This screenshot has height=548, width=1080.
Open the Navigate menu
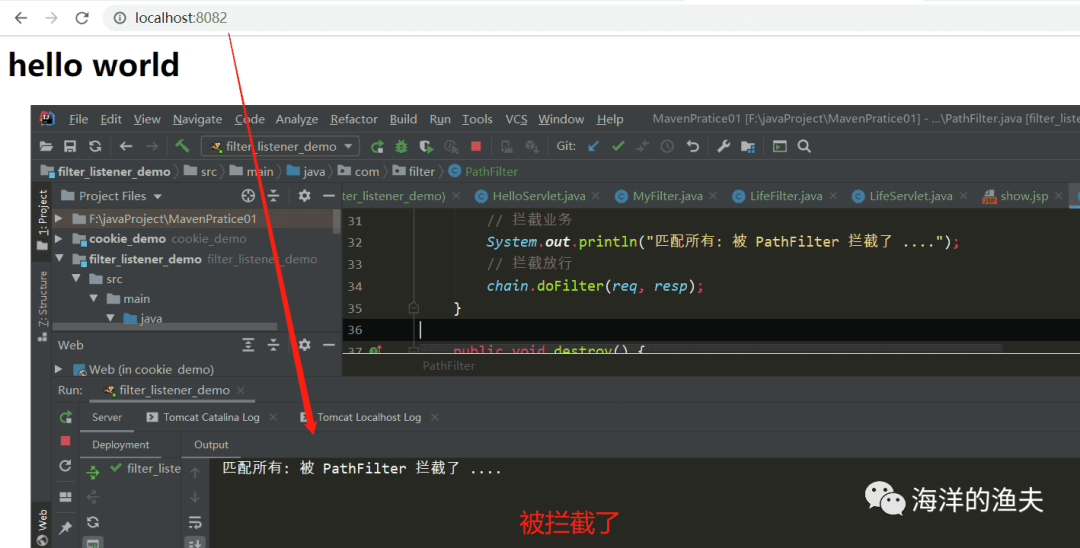tap(198, 119)
